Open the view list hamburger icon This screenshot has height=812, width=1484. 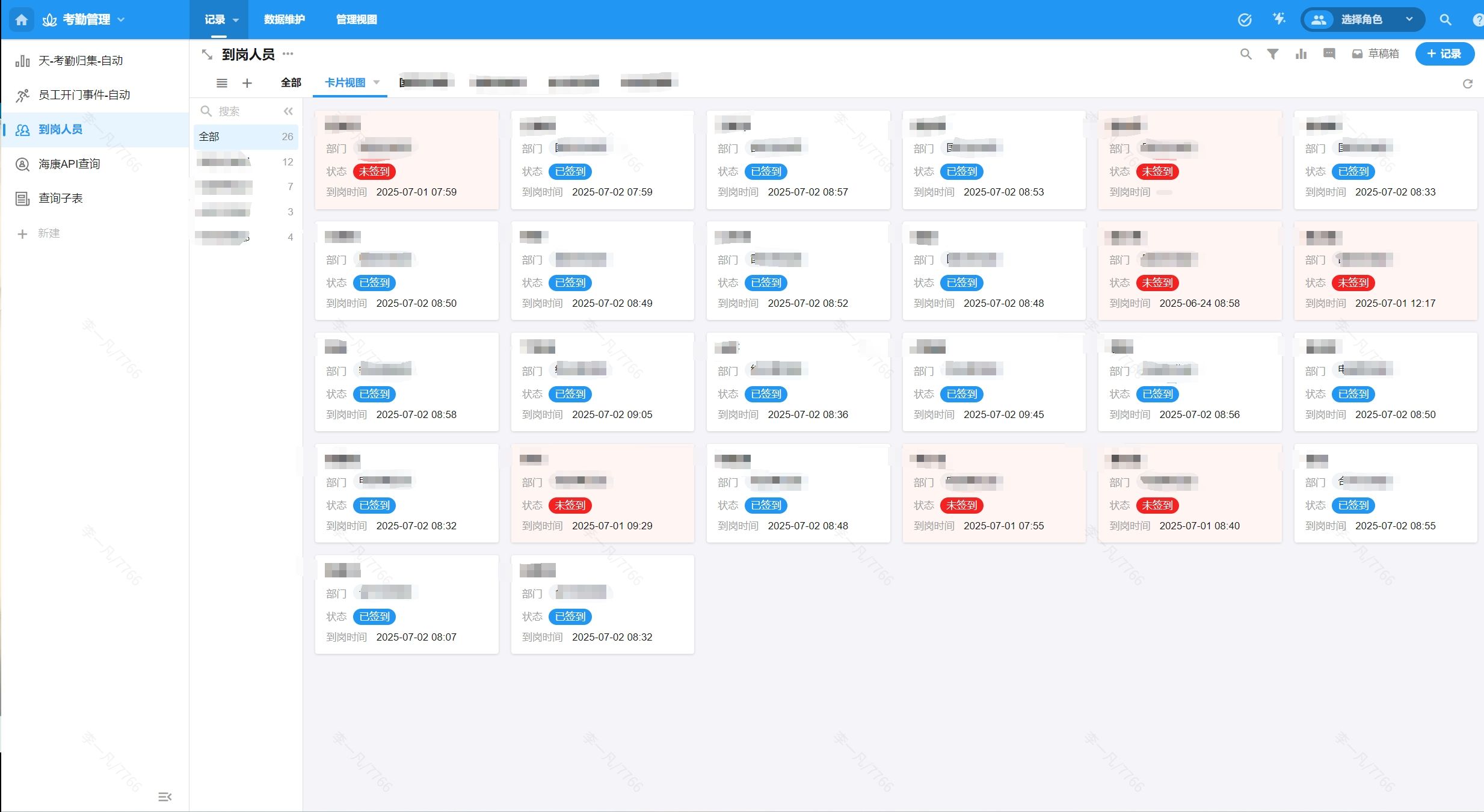tap(222, 83)
